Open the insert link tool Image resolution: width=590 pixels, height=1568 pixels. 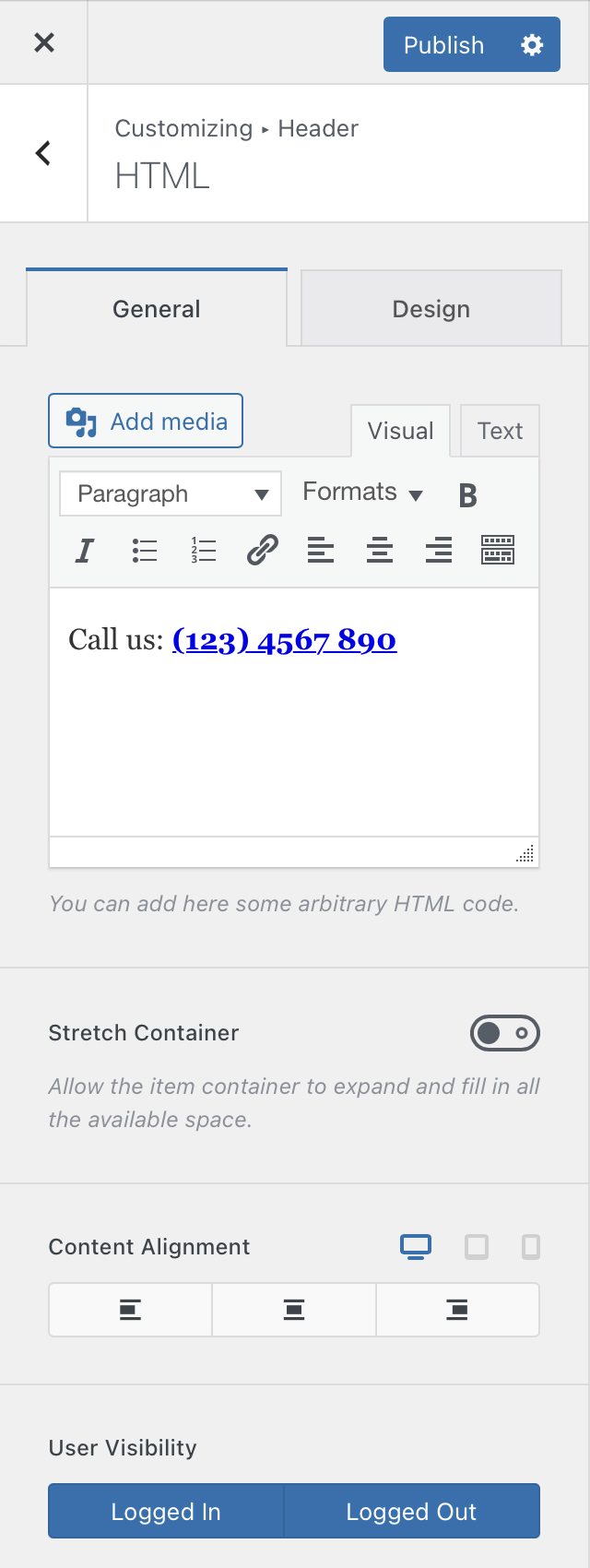(x=262, y=551)
